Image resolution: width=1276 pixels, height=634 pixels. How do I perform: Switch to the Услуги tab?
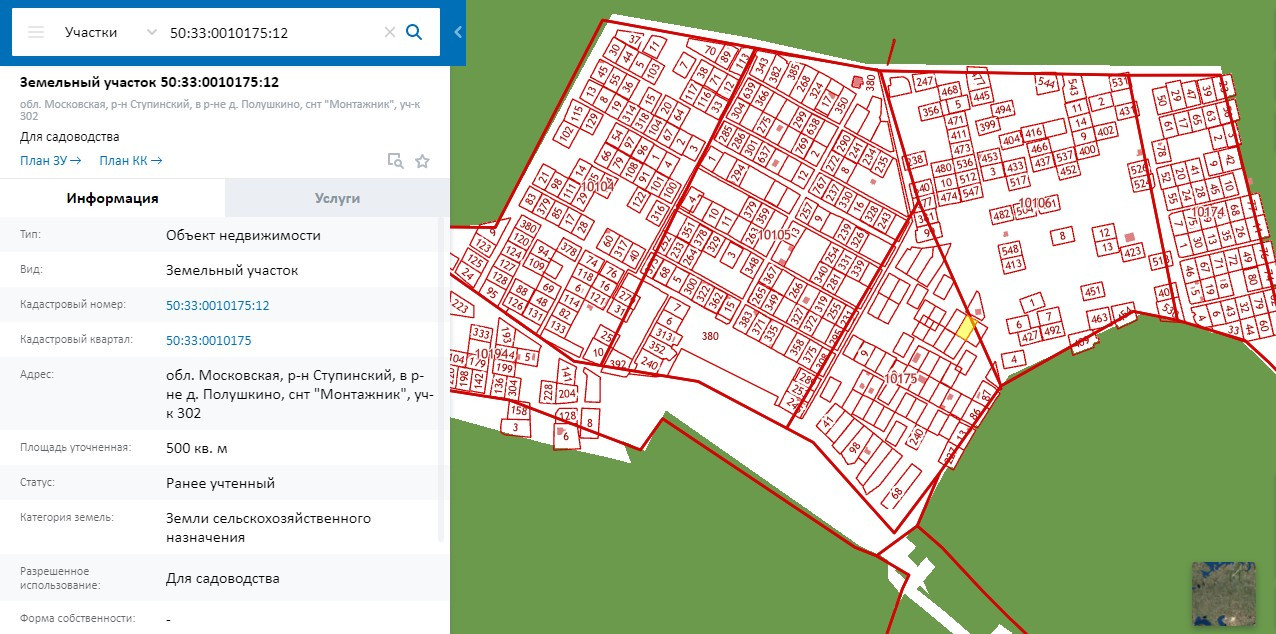click(337, 198)
